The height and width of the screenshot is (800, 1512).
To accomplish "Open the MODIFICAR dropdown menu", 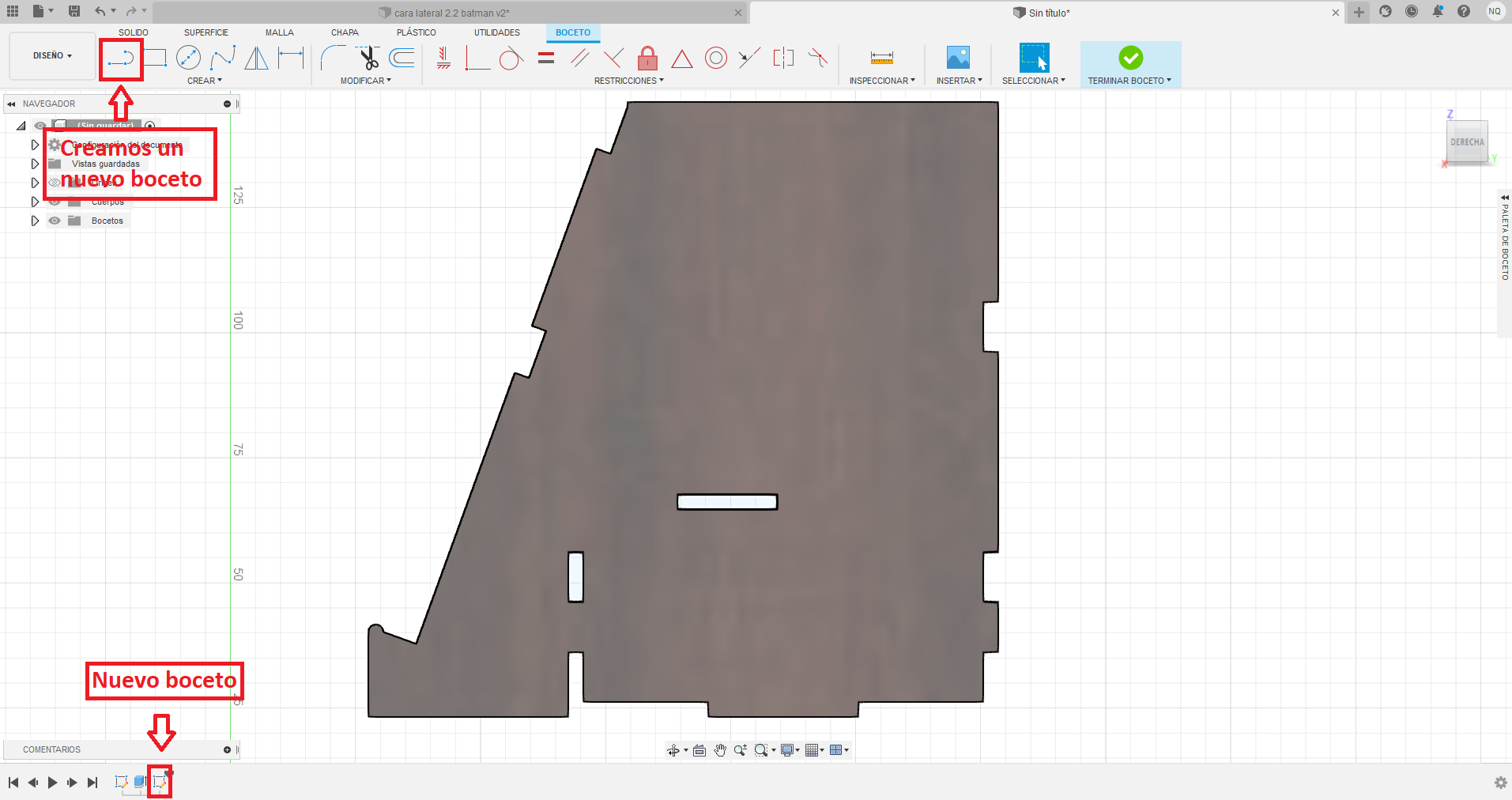I will pos(366,81).
